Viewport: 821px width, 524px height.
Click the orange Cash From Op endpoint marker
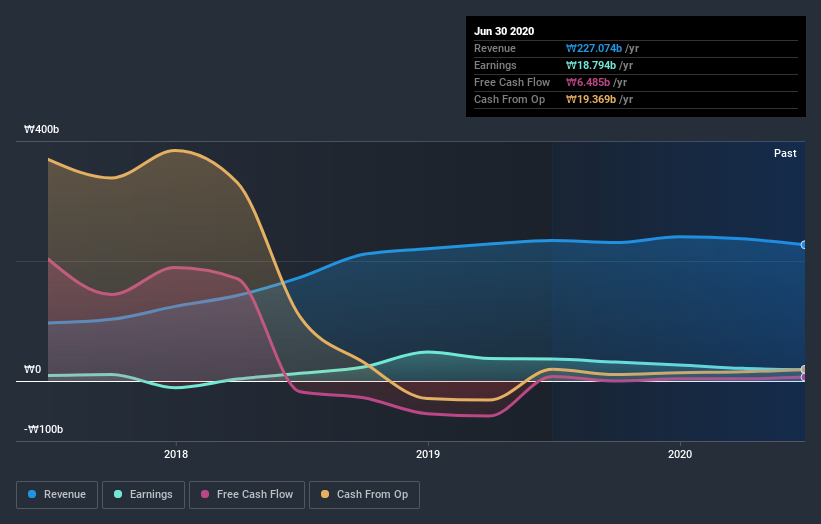(804, 370)
